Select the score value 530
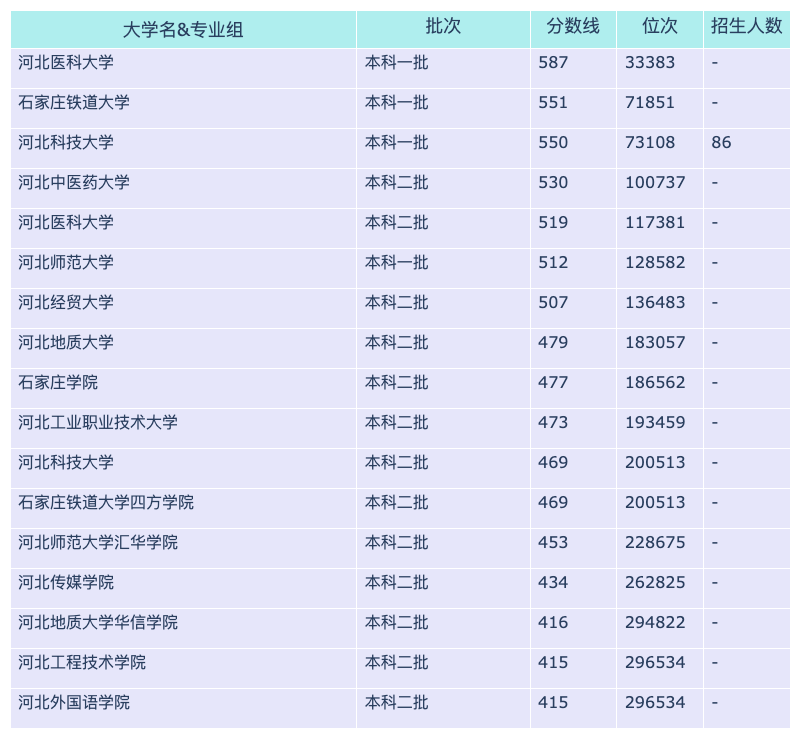Viewport: 800px width, 740px height. 553,183
